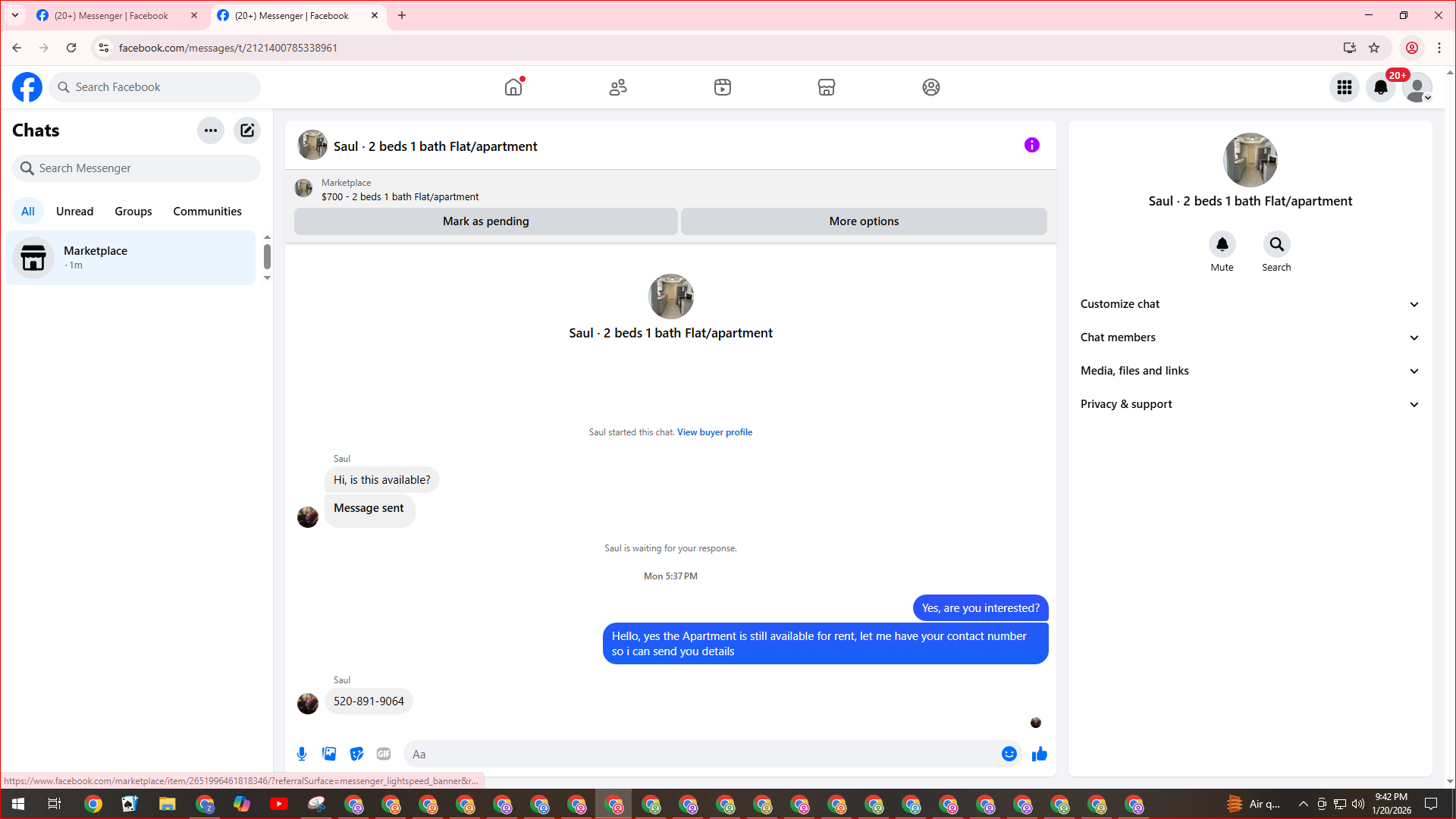The height and width of the screenshot is (819, 1456).
Task: Select the Unread chats filter
Action: pyautogui.click(x=75, y=212)
